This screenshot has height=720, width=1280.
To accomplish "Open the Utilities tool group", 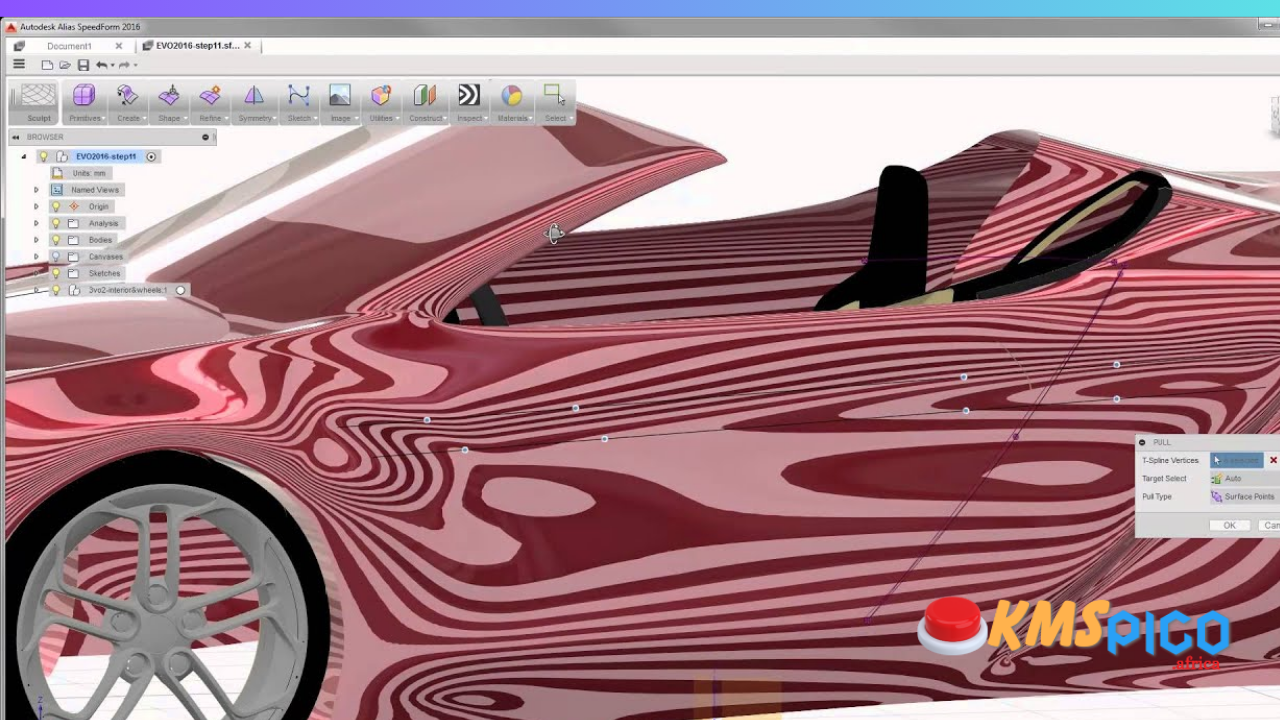I will pos(381,103).
